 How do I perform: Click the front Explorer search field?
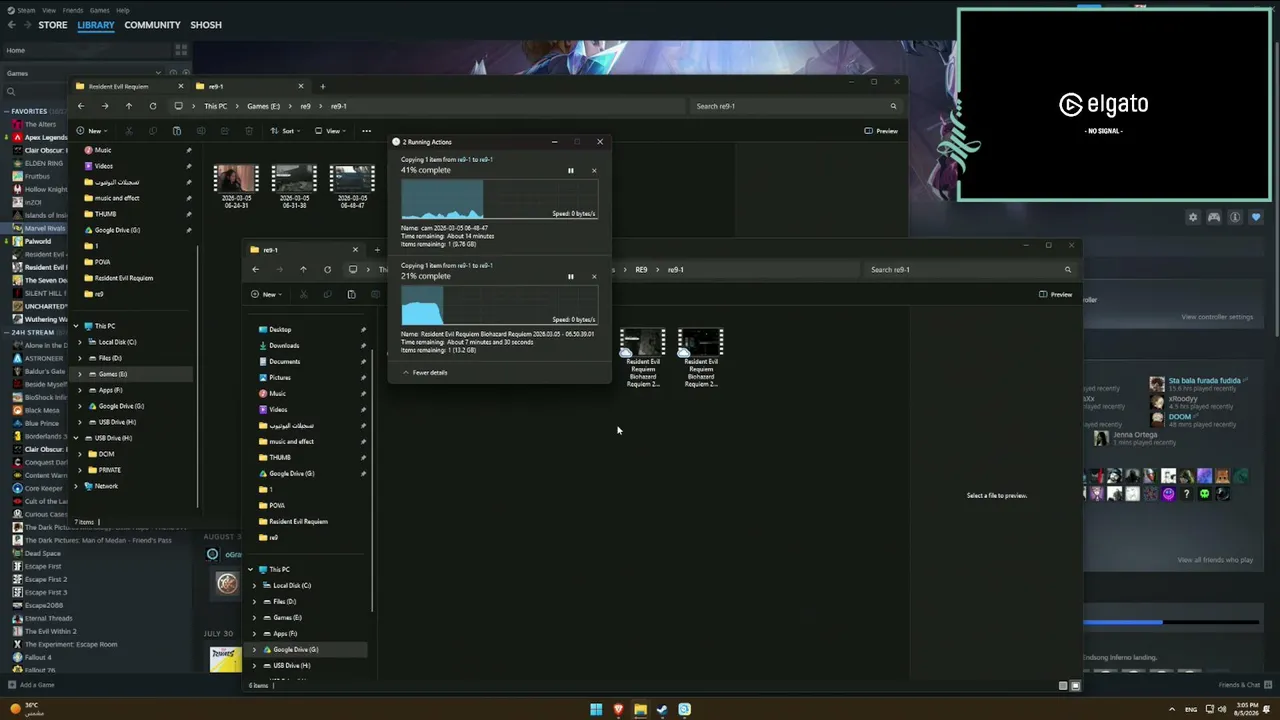(x=971, y=270)
